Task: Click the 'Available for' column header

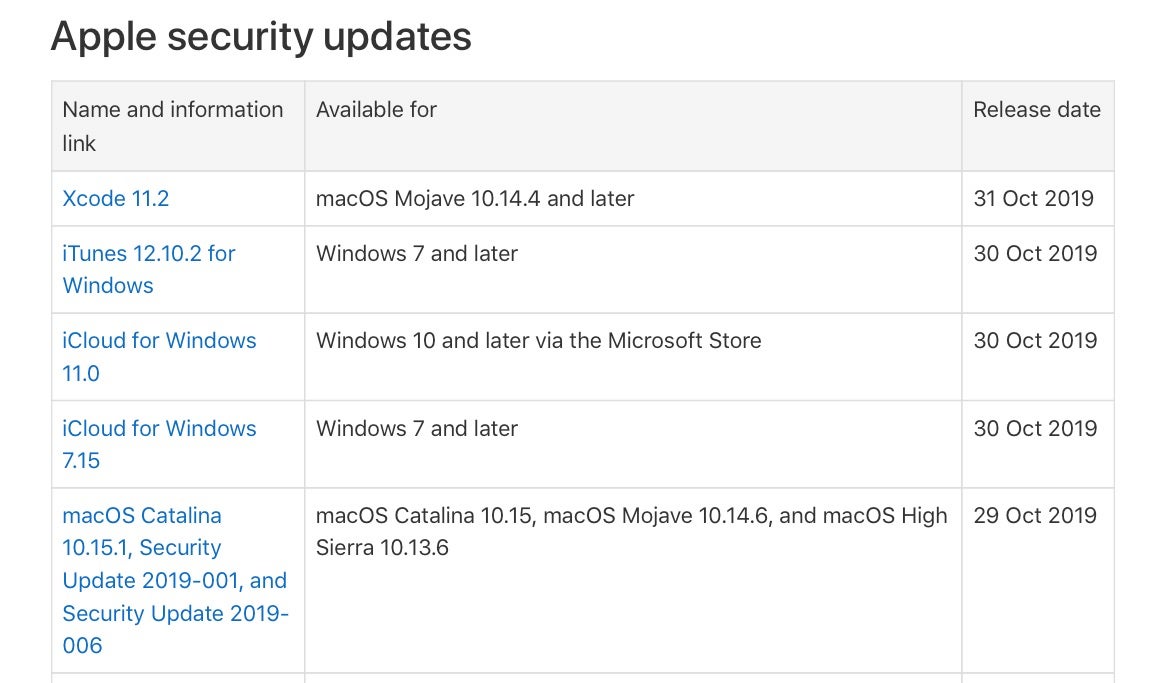Action: (x=376, y=110)
